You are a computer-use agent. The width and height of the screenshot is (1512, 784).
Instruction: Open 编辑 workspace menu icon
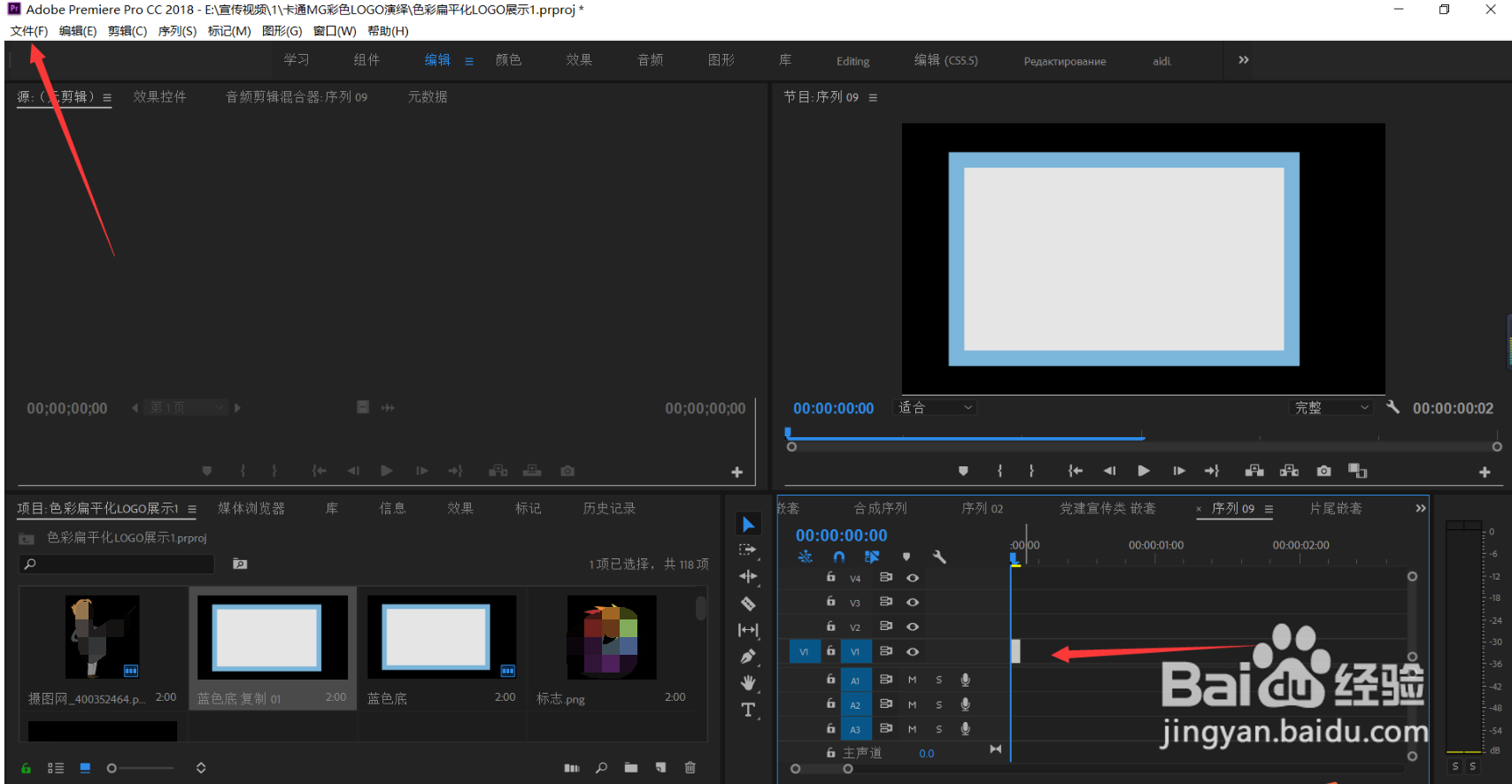[x=469, y=61]
